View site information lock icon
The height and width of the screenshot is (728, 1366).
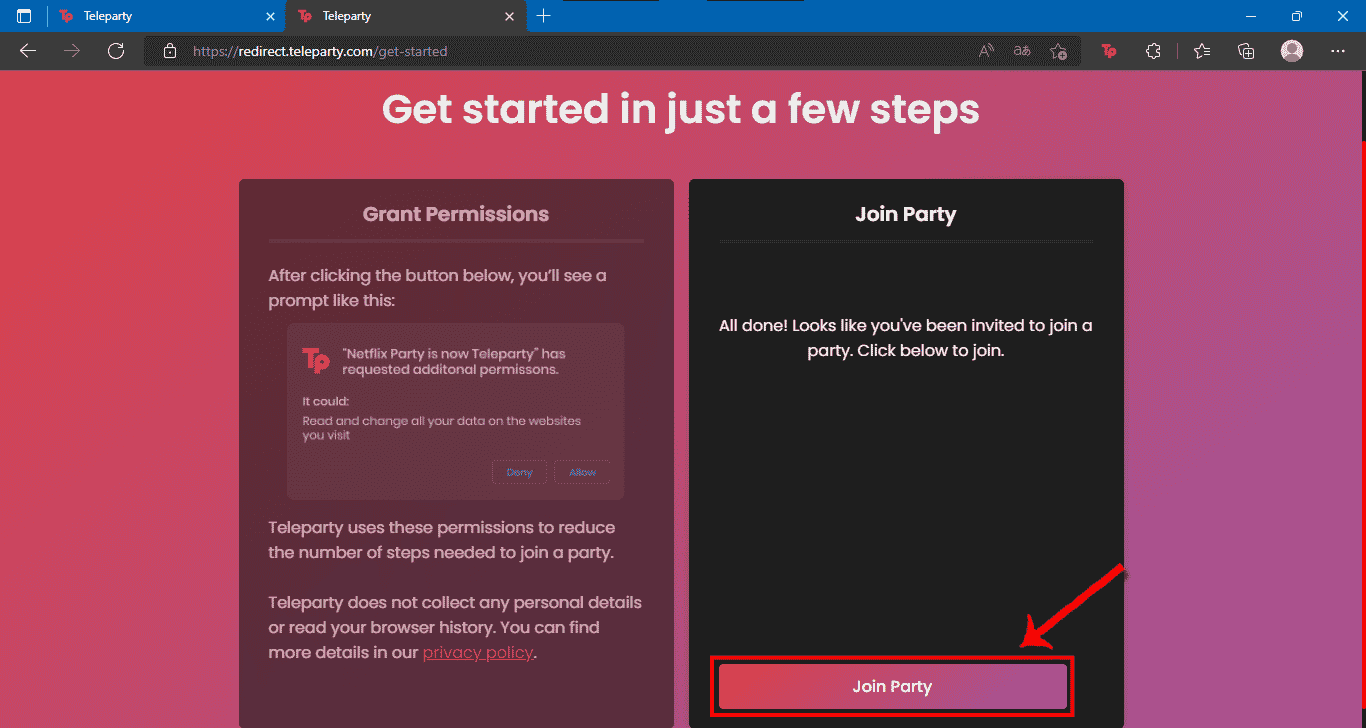click(x=170, y=51)
